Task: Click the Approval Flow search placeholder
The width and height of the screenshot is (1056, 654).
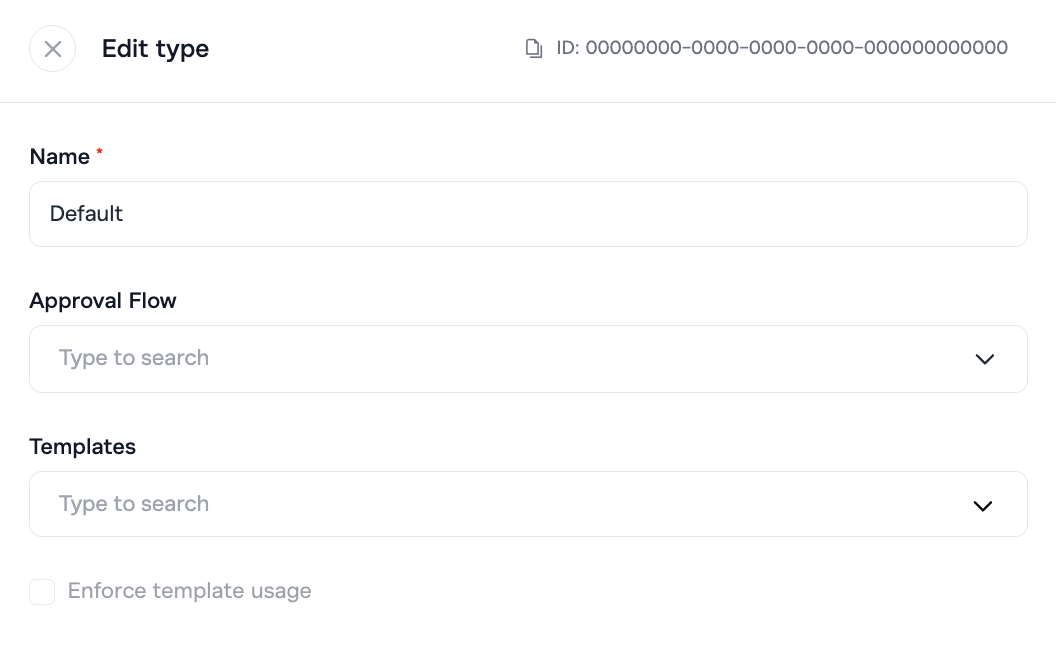Action: tap(134, 358)
